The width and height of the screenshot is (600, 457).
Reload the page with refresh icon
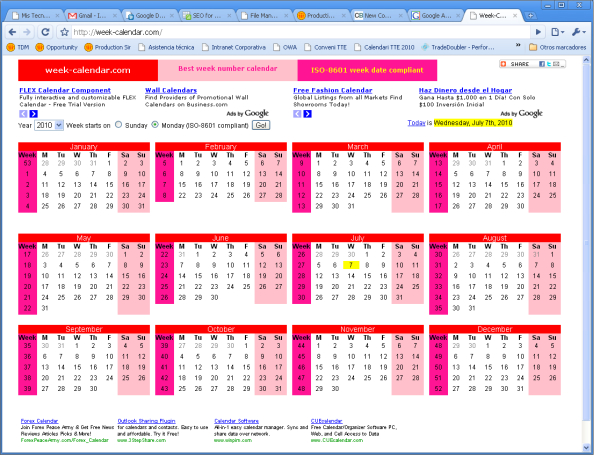pyautogui.click(x=45, y=32)
